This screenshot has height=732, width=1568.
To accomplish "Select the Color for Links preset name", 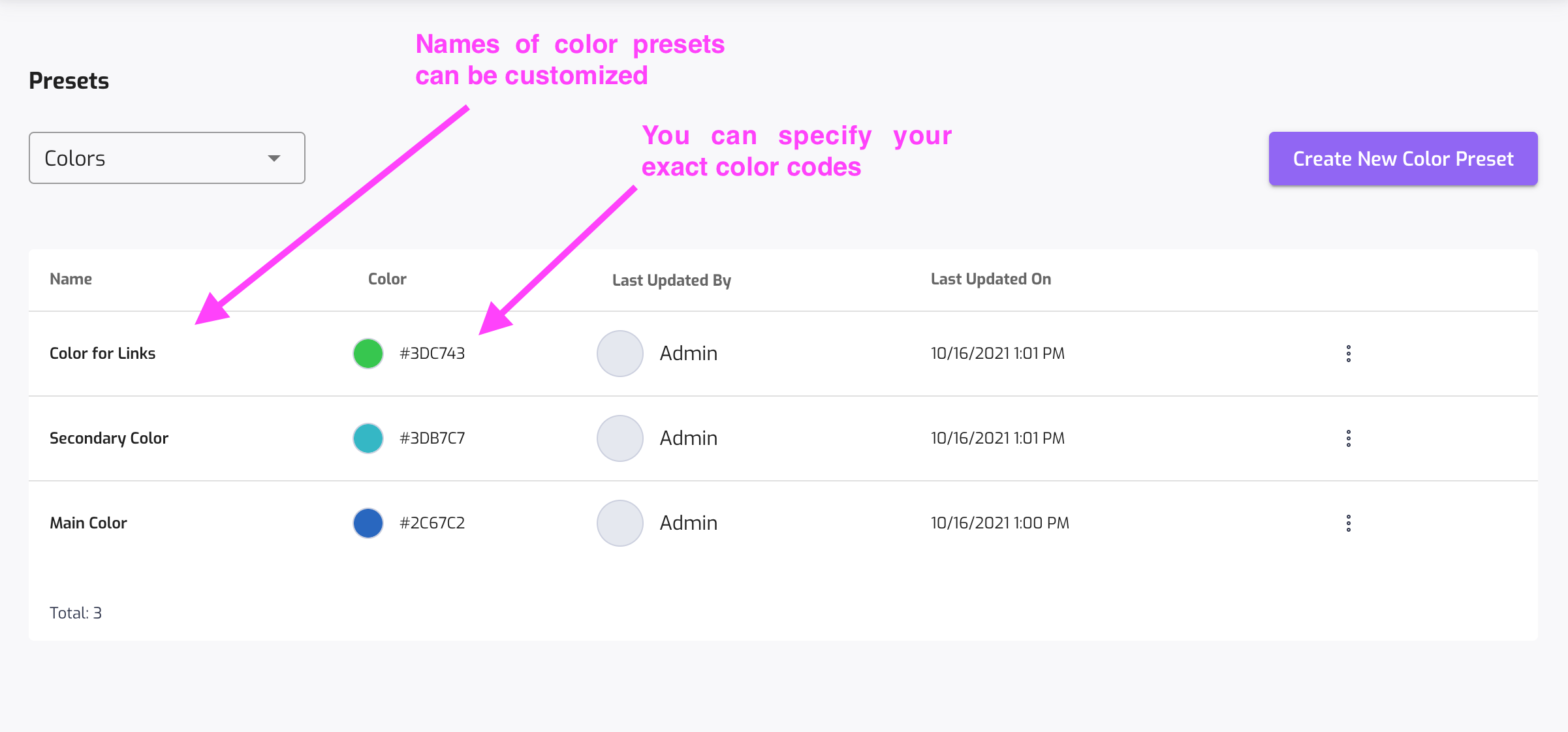I will pos(102,354).
